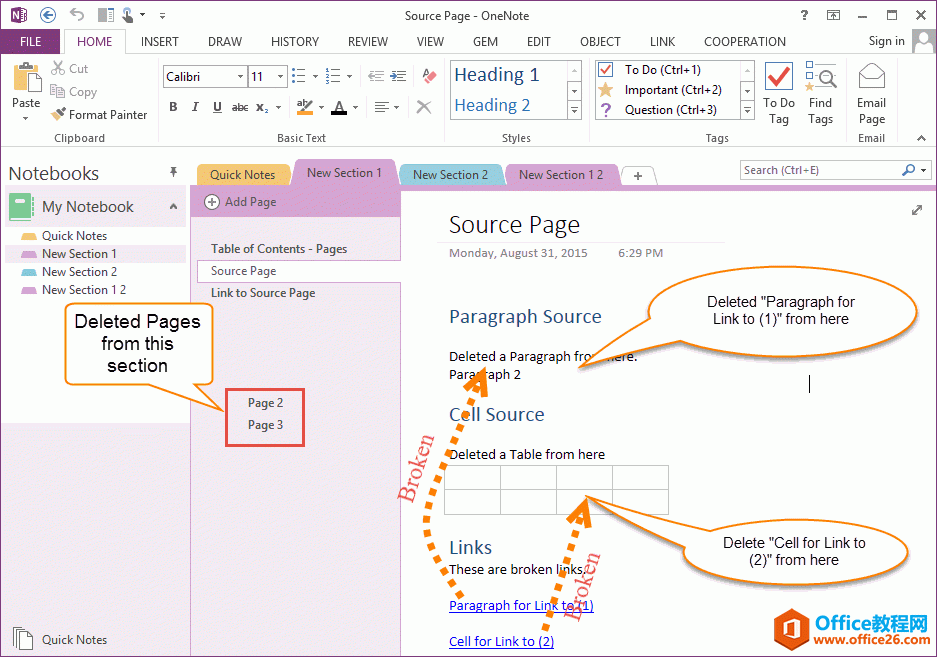The image size is (937, 657).
Task: Click the Search (Ctrl+E) box
Action: (x=820, y=170)
